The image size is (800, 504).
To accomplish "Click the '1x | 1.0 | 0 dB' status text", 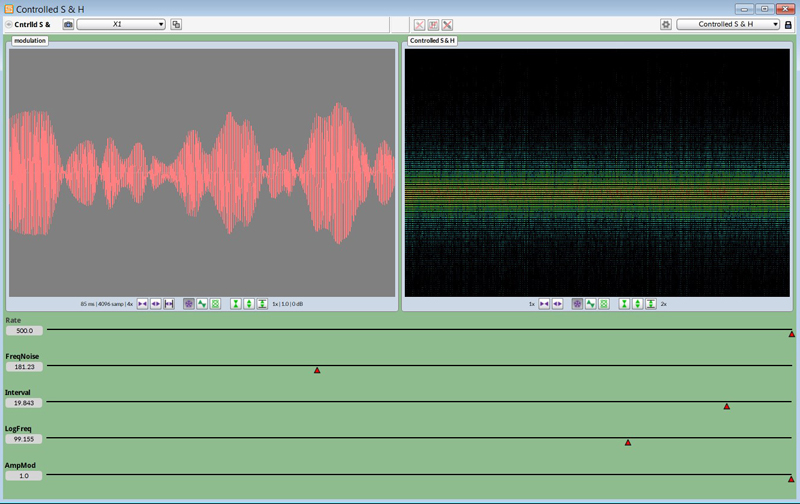I will [x=287, y=304].
